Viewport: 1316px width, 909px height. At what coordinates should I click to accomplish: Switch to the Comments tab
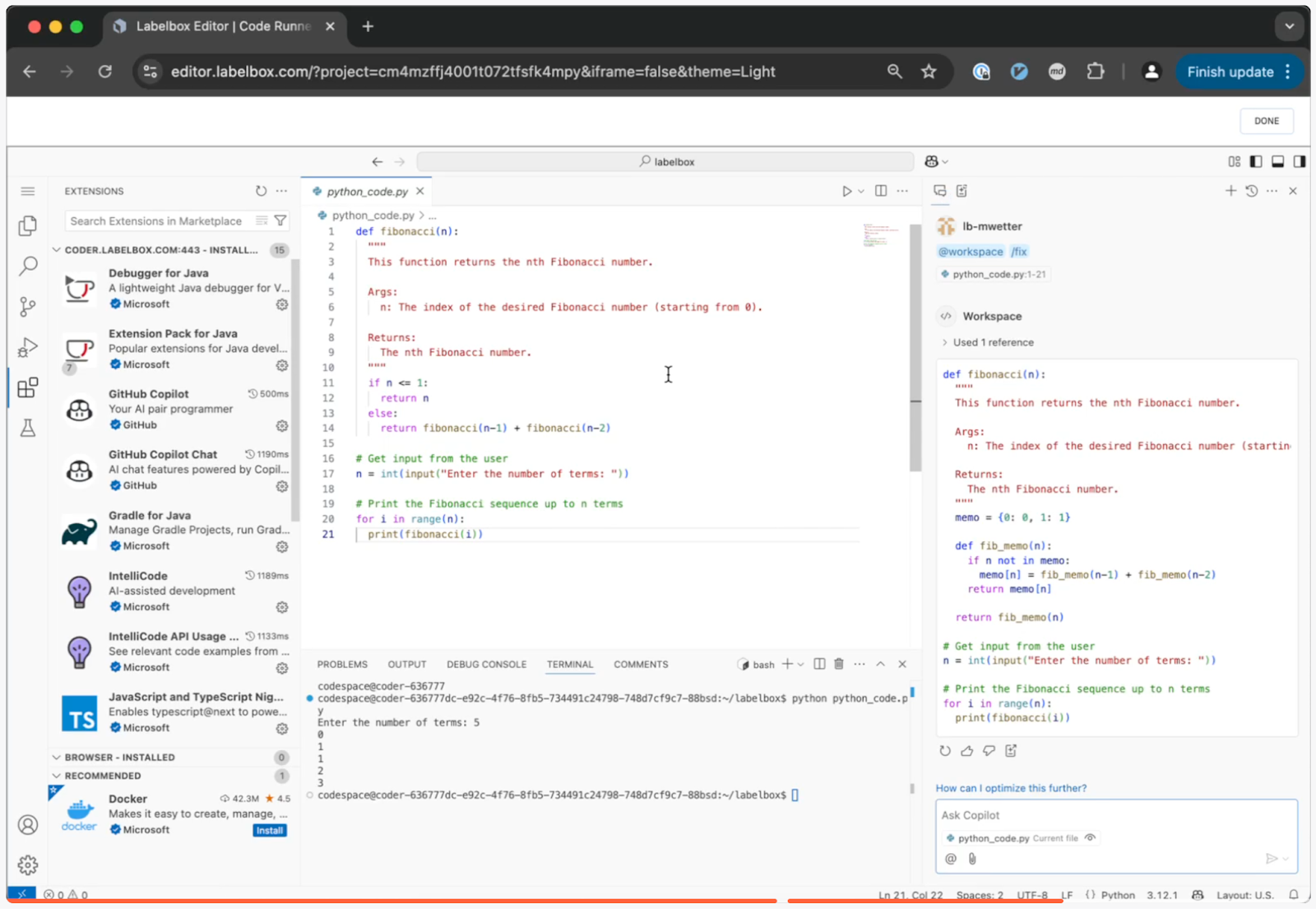[x=641, y=665]
